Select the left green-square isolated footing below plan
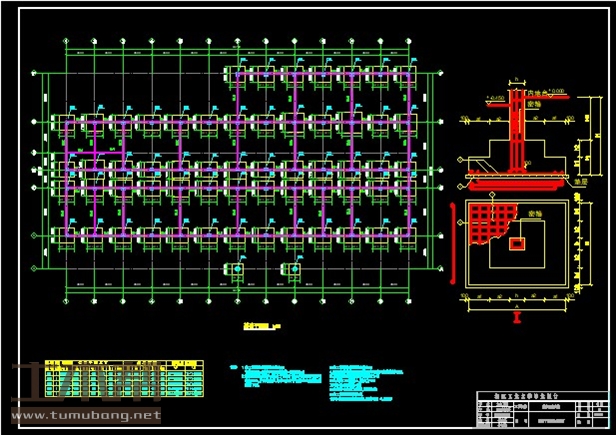Screen dimensions: 616x435 point(239,269)
